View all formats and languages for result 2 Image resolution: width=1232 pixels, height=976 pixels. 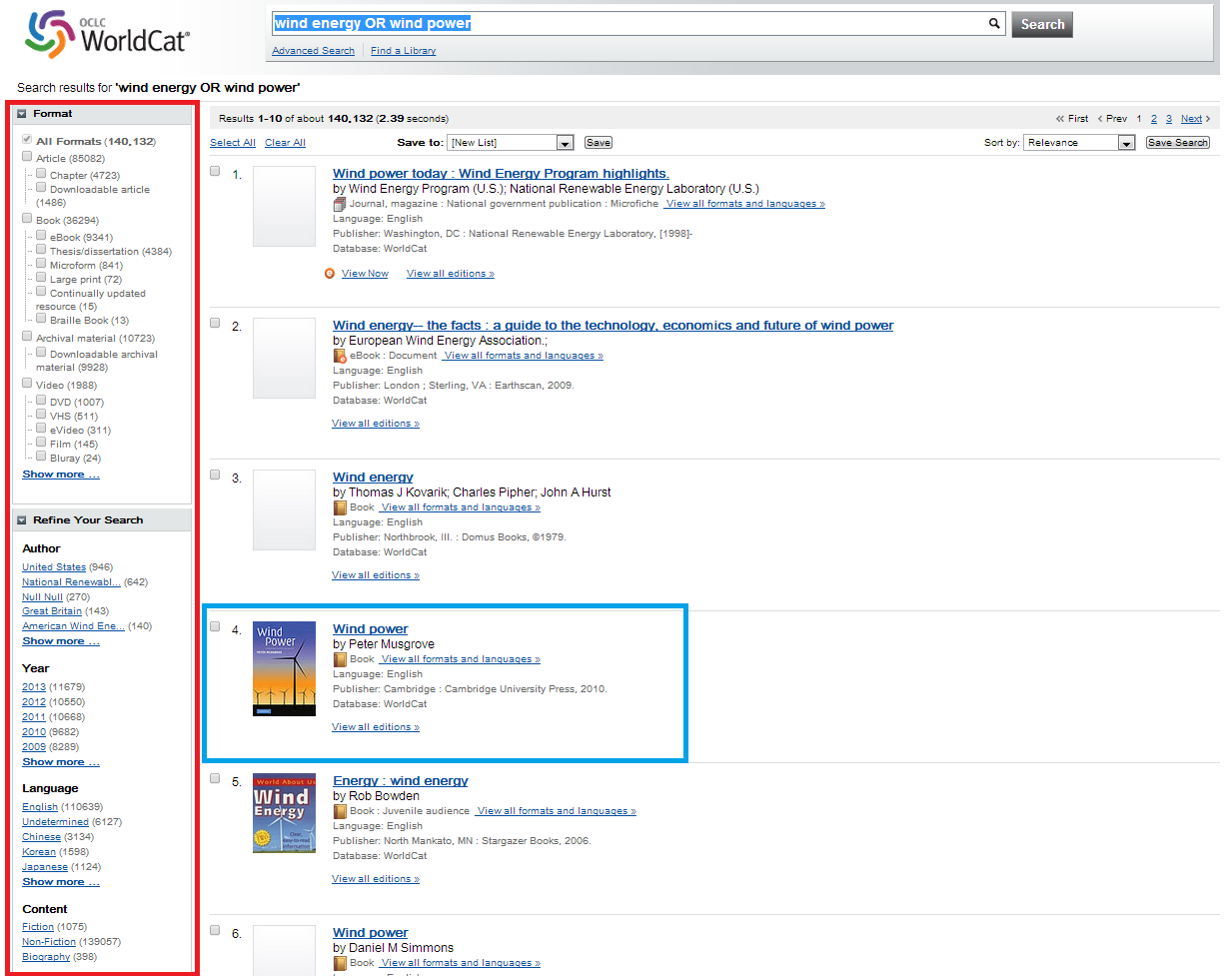point(524,356)
